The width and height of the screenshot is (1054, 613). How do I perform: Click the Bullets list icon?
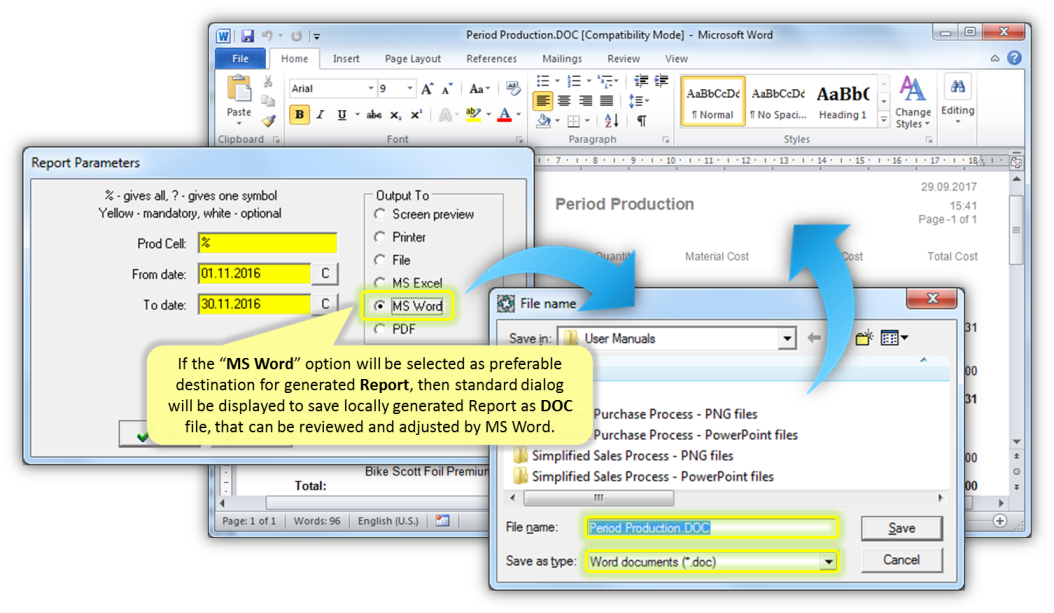pyautogui.click(x=542, y=81)
